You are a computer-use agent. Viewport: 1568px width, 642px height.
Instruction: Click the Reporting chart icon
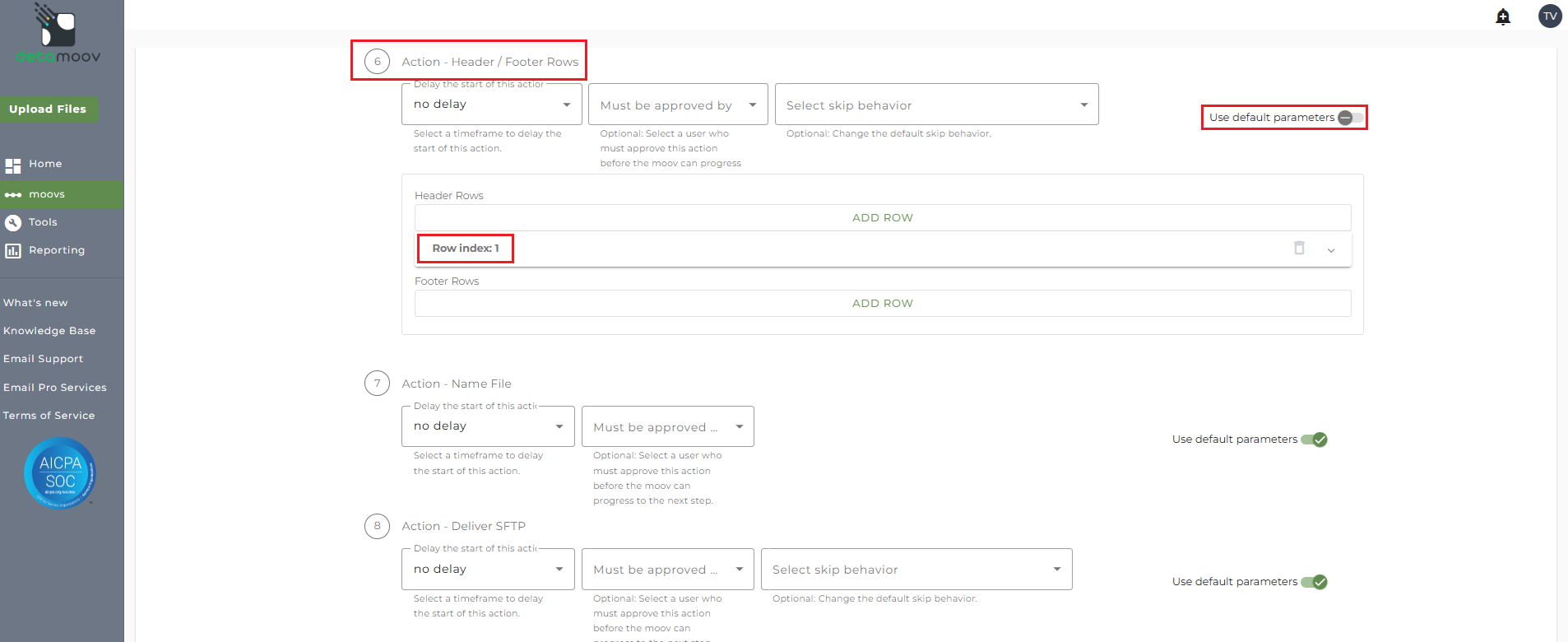pos(13,251)
